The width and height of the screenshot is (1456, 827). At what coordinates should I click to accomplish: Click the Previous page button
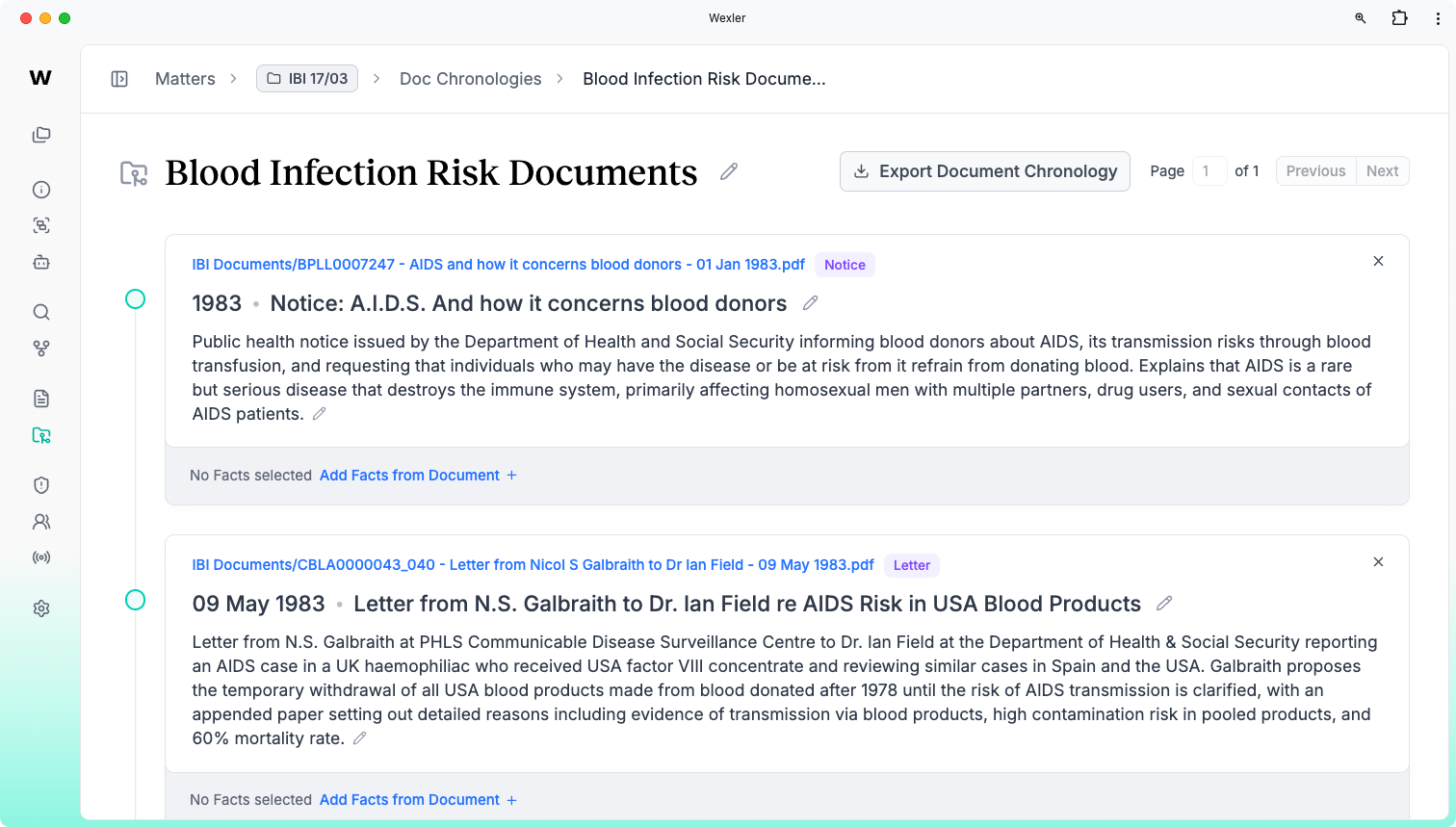(x=1315, y=171)
